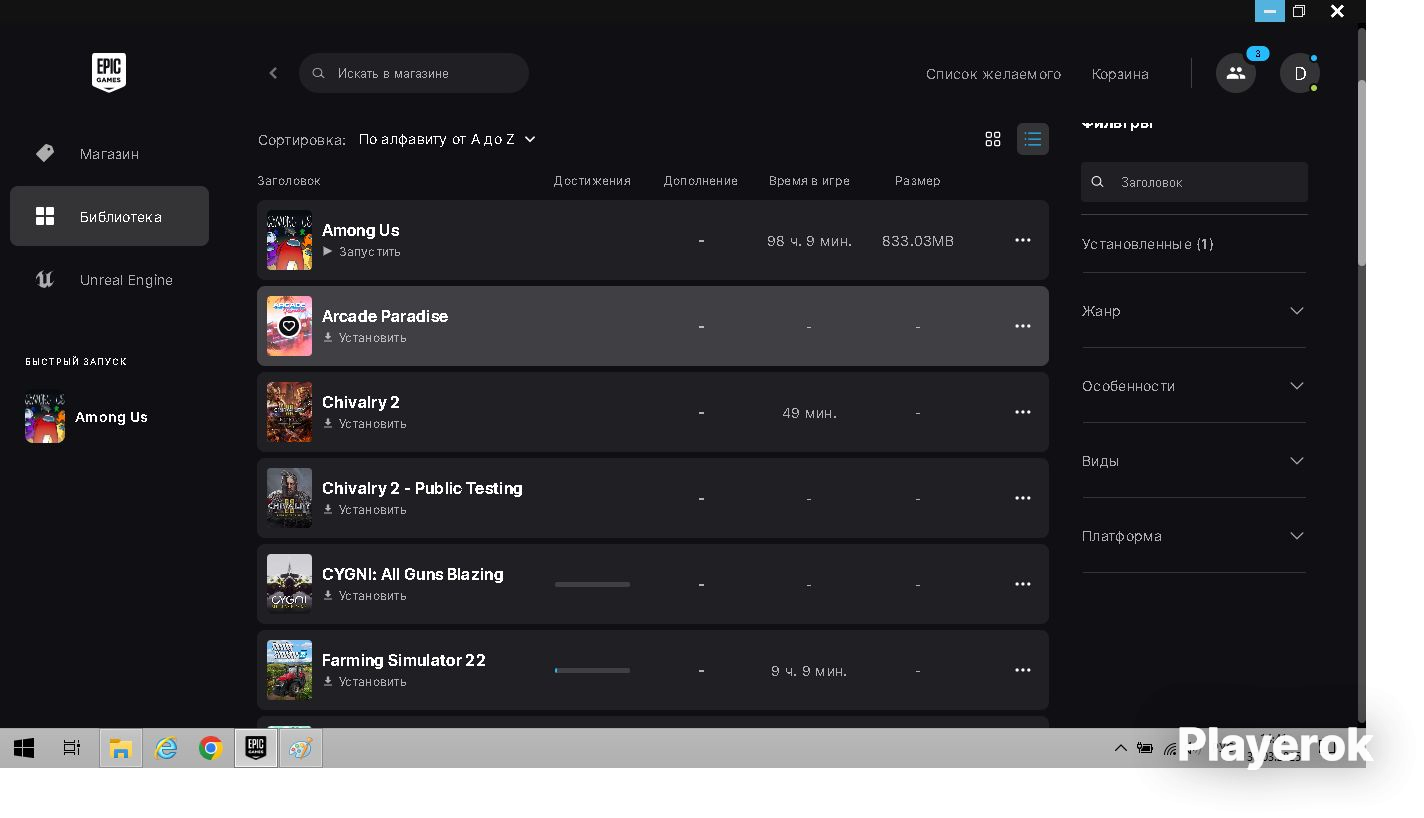
Task: Switch to grid view
Action: (993, 139)
